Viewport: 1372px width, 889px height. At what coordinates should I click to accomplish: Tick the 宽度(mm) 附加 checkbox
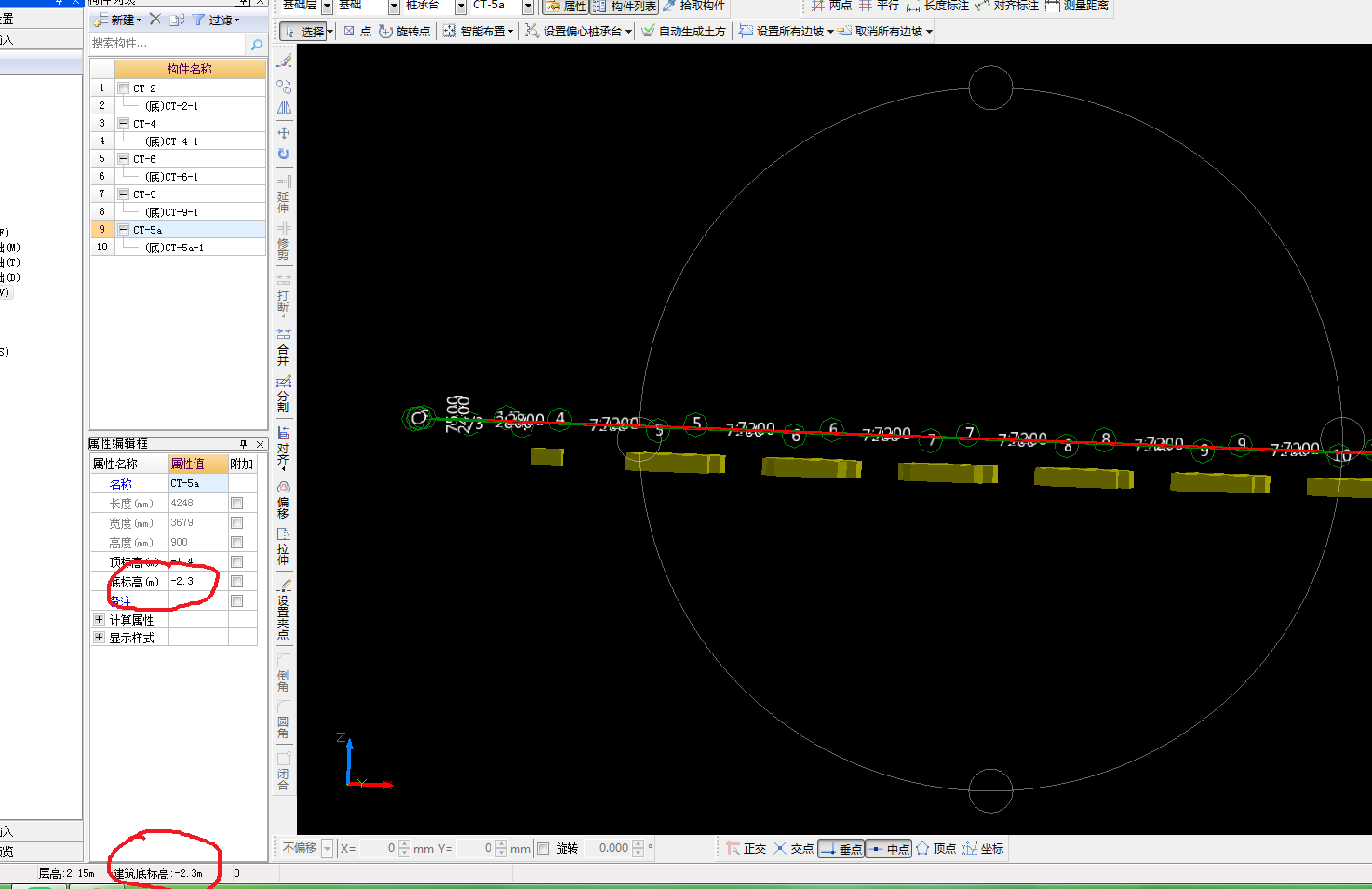pyautogui.click(x=236, y=522)
